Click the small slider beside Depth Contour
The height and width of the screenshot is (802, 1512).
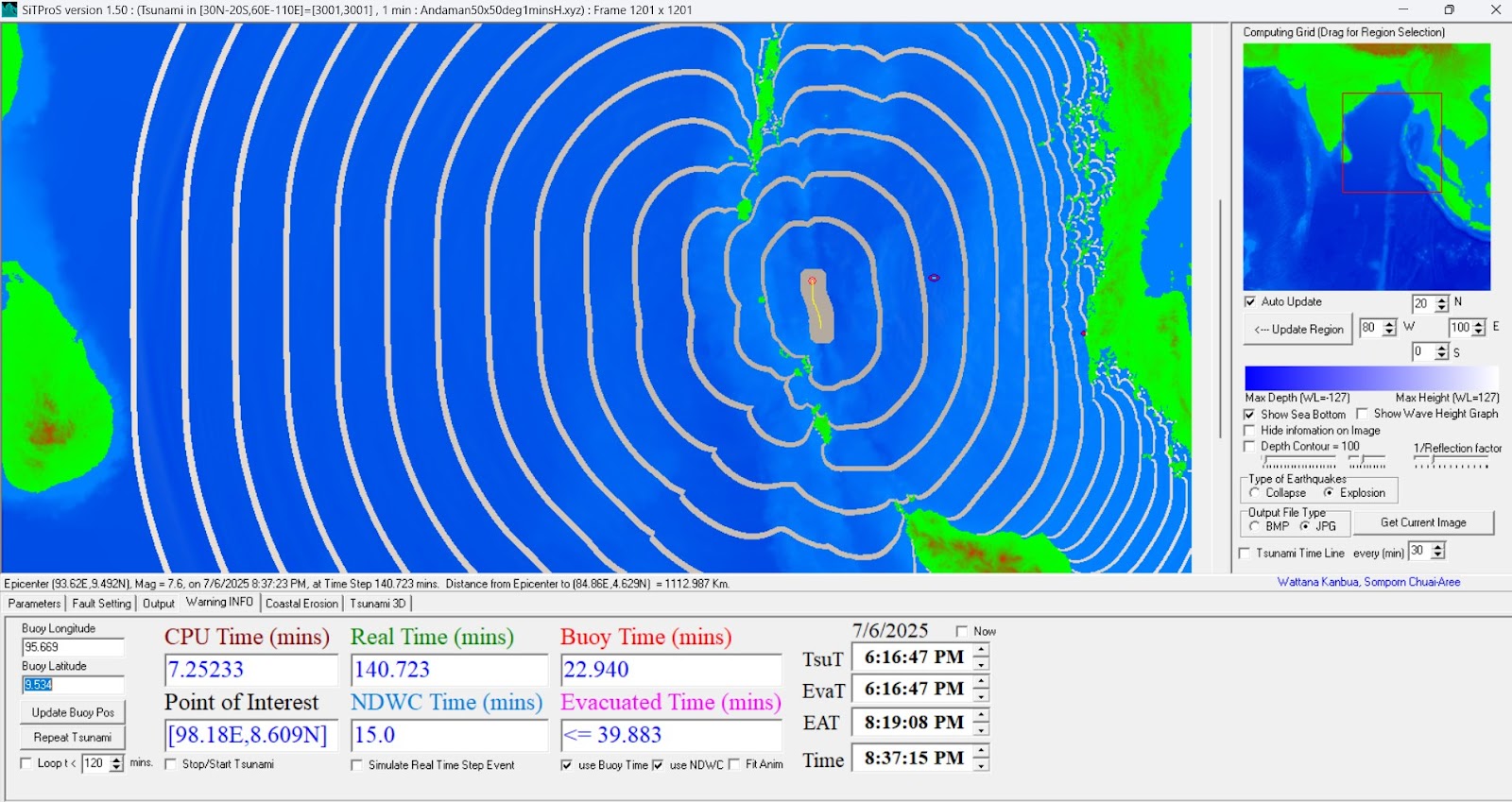[x=1366, y=461]
